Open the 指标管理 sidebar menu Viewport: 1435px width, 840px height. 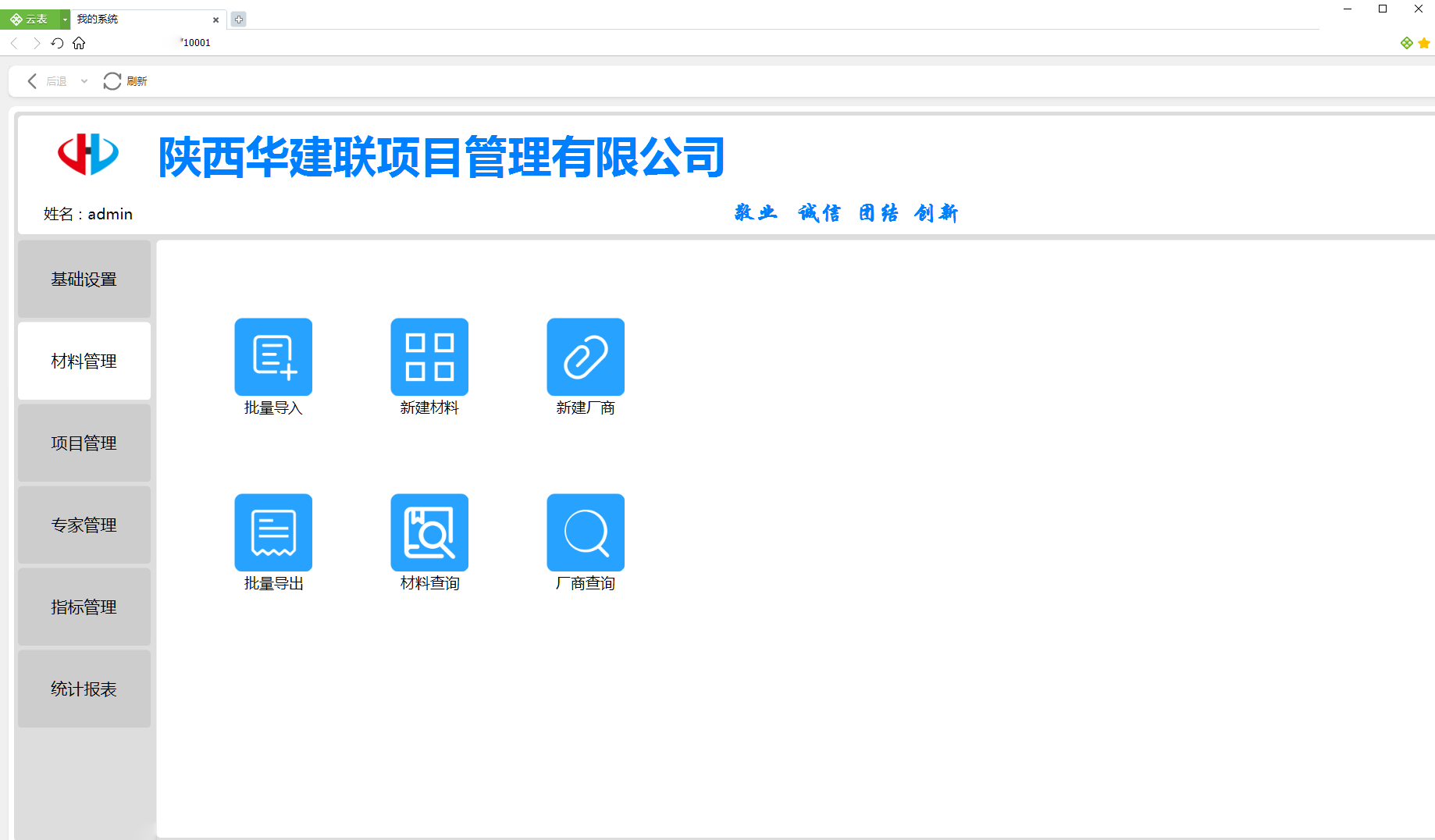(84, 607)
